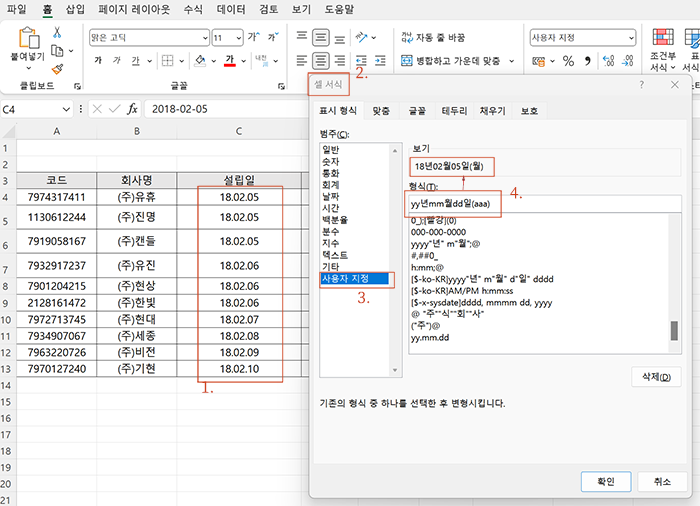Screen dimensions: 700x506
Task: Click the accounting number format icon
Action: (x=539, y=61)
